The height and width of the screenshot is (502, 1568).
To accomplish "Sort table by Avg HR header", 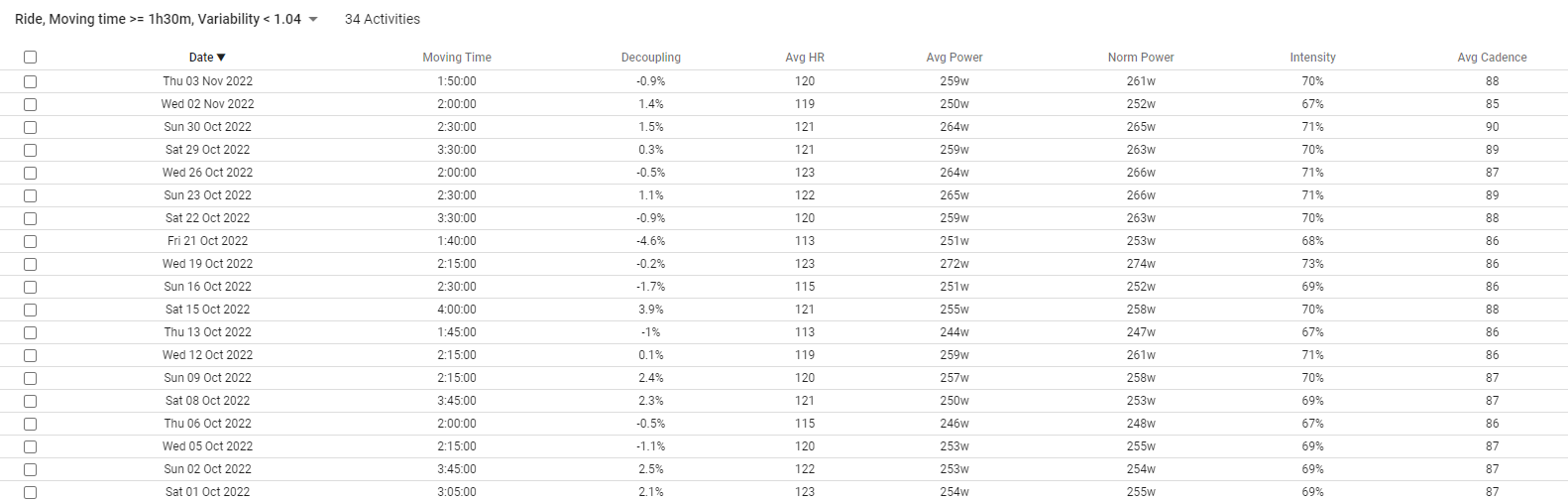I will 805,58.
